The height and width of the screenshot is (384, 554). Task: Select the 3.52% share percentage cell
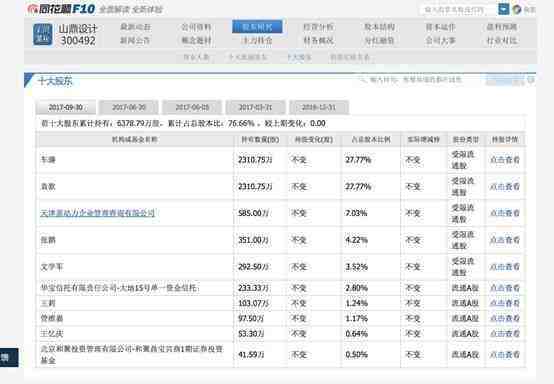click(356, 267)
